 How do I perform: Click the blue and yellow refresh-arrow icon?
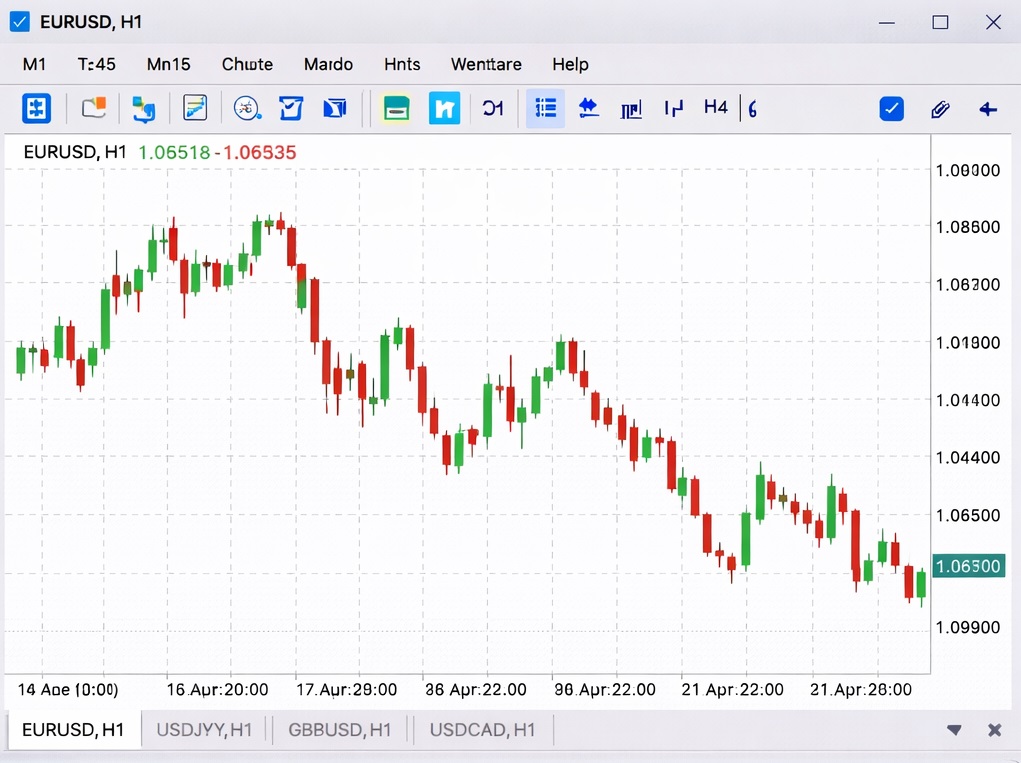tap(143, 109)
